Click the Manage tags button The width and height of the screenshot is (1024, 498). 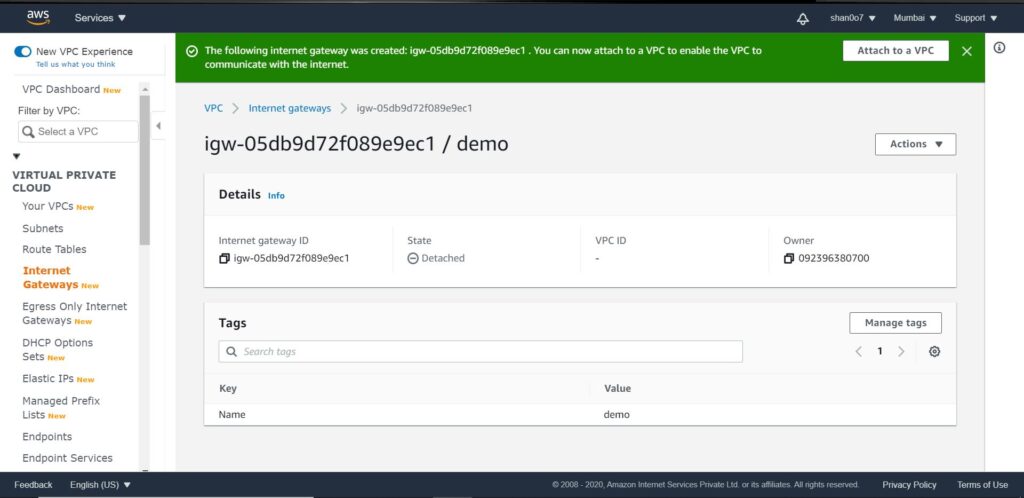(895, 322)
